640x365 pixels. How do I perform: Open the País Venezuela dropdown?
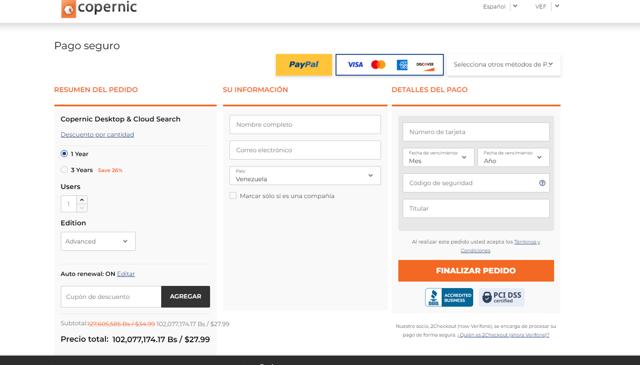point(305,176)
